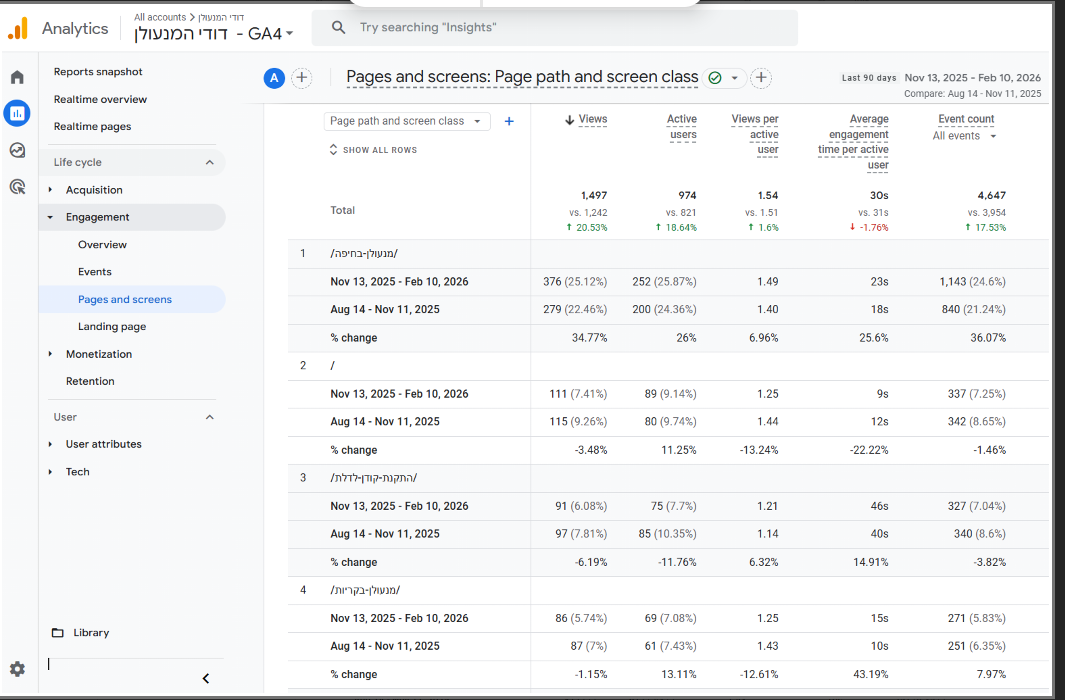1065x700 pixels.
Task: Open Admin settings gear icon
Action: coord(17,669)
